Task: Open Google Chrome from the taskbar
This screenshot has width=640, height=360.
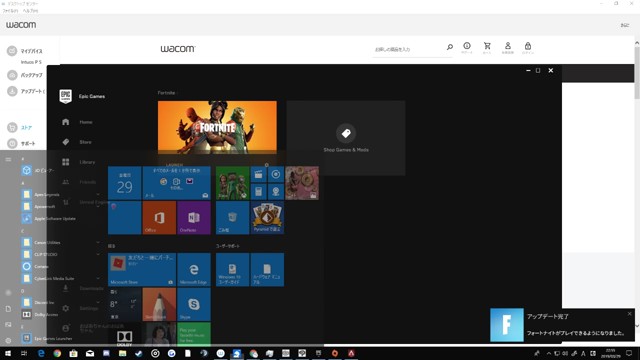Action: (x=57, y=353)
